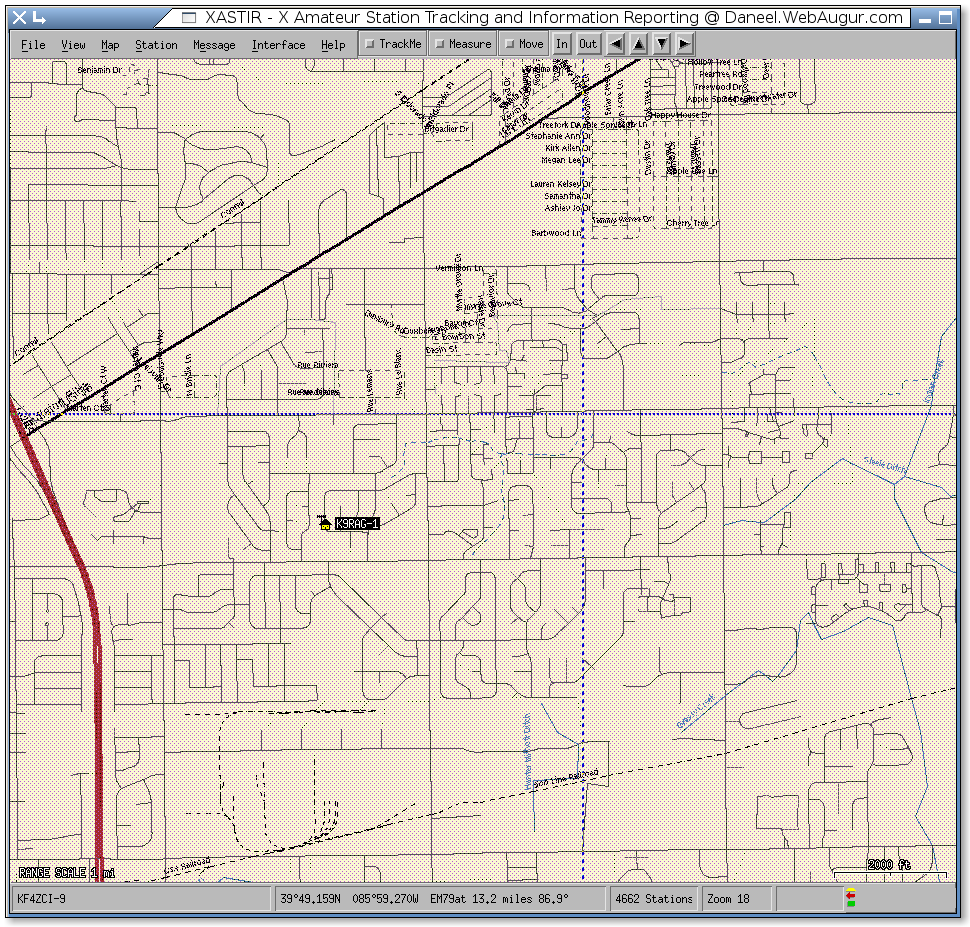Select the K9RAG-1 station icon
Image resolution: width=970 pixels, height=927 pixels.
coord(324,523)
